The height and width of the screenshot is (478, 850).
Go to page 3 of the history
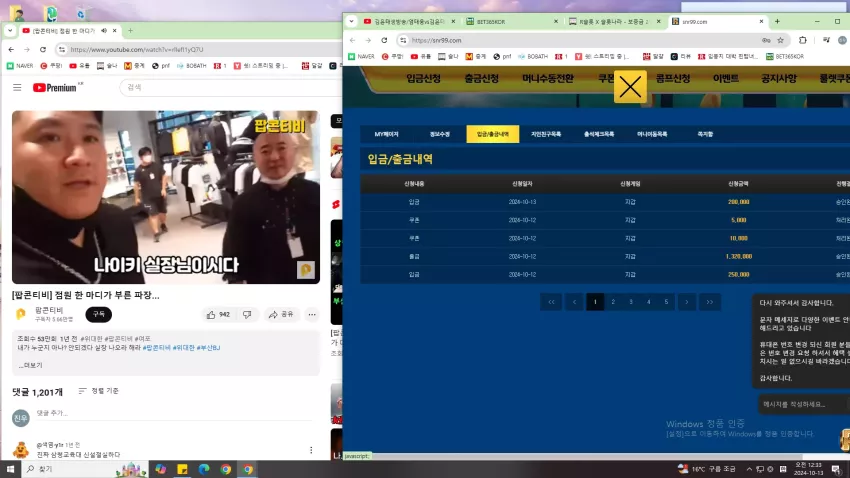[x=631, y=302]
